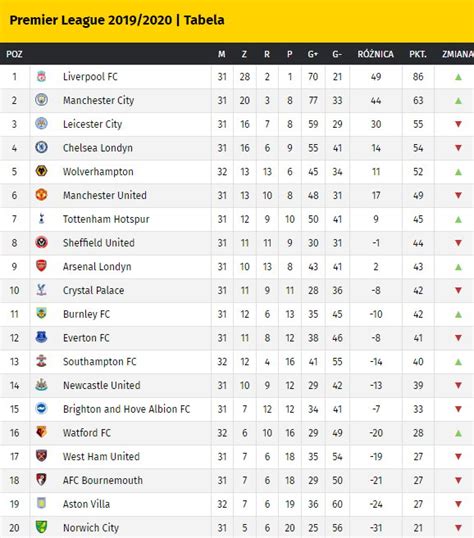474x538 pixels.
Task: Click the Liverpool FC club crest
Action: coord(42,76)
